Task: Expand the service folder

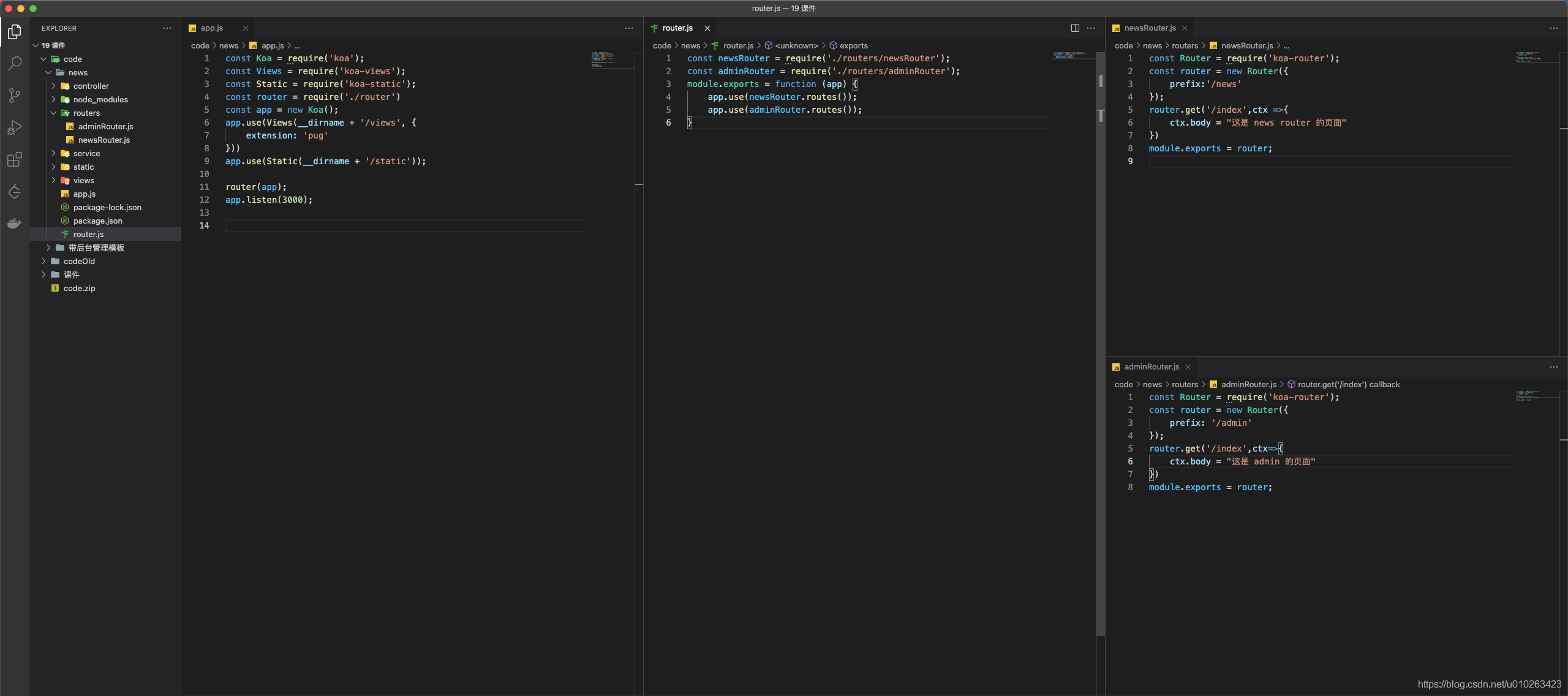Action: pos(105,153)
